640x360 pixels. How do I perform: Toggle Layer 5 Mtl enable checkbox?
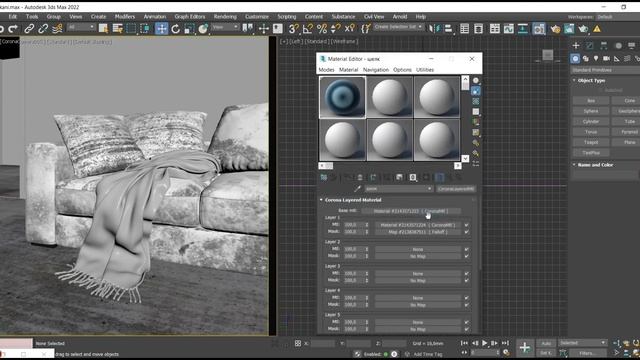coord(467,322)
